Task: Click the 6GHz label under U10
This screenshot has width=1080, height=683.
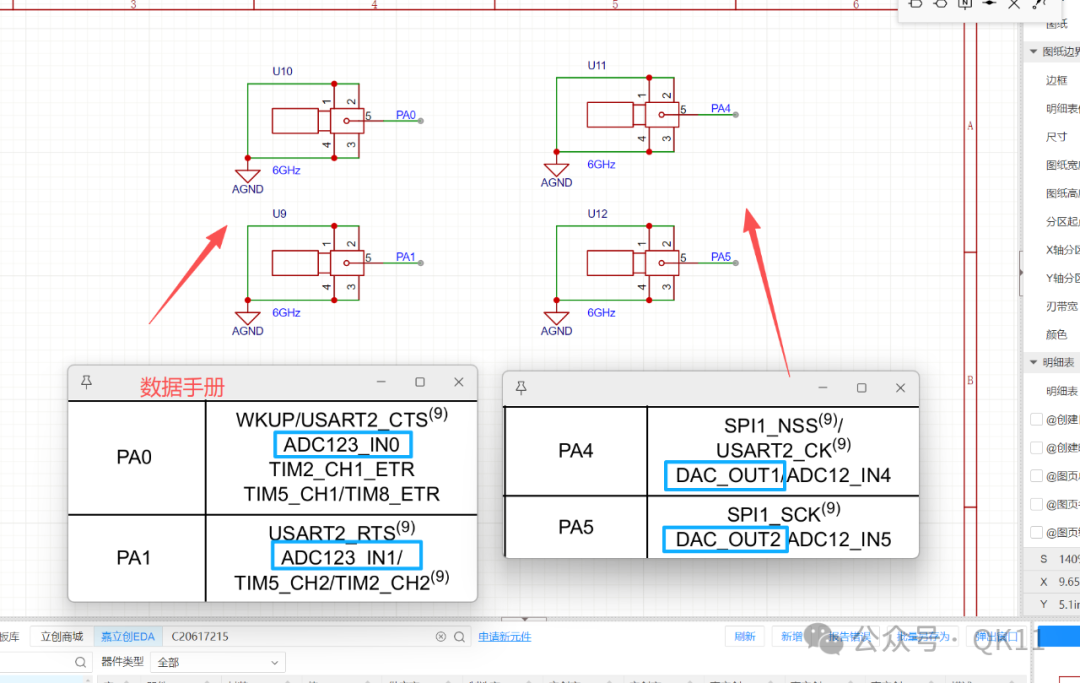Action: point(286,170)
